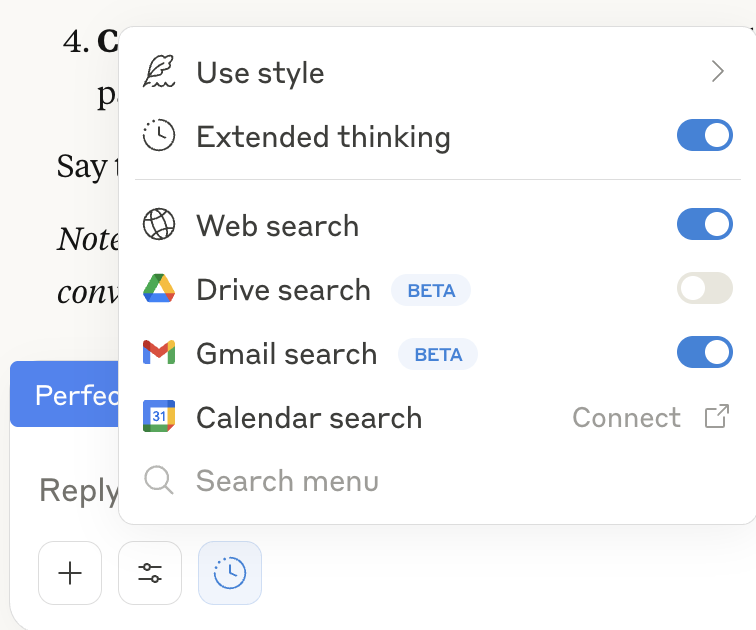Screen dimensions: 756x630
Task: Enable the Drive search toggle
Action: pos(705,290)
